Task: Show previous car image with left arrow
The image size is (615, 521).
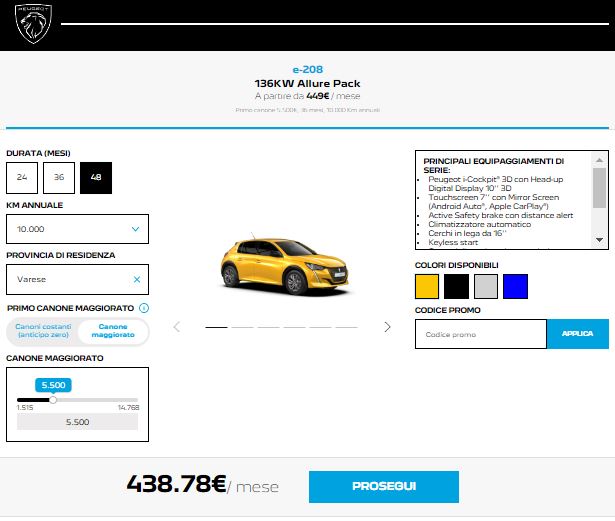Action: tap(177, 327)
